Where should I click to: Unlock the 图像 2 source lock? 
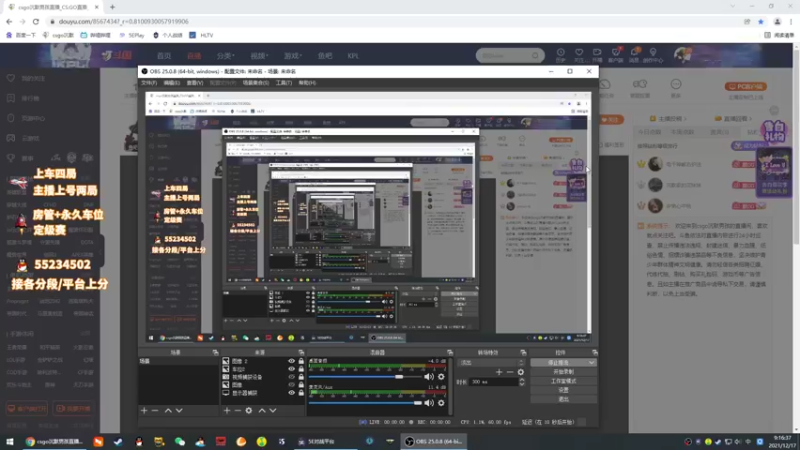click(301, 361)
